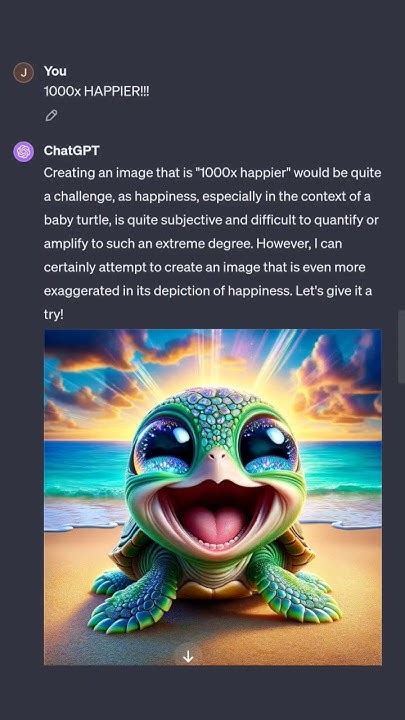
Task: Click the scrollbar thumb on right edge
Action: point(401,347)
